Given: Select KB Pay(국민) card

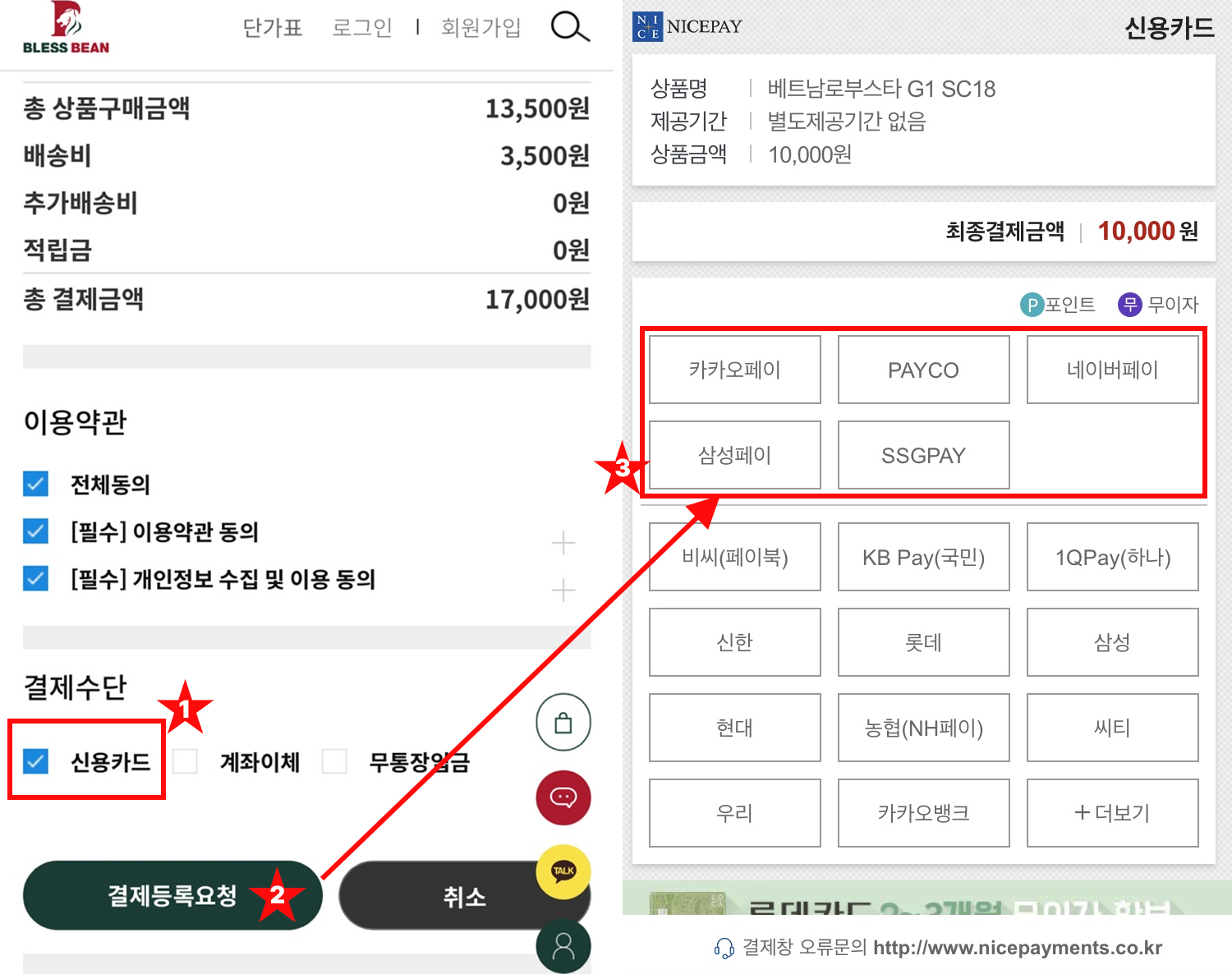Looking at the screenshot, I should [x=924, y=557].
